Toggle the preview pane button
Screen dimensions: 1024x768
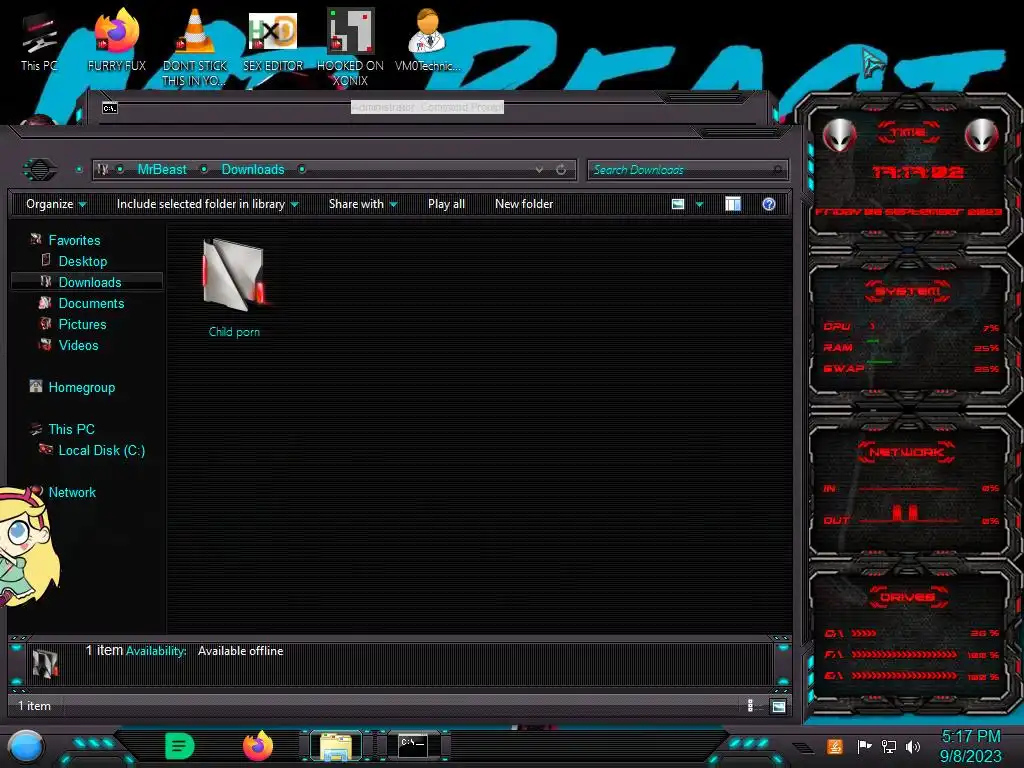733,204
